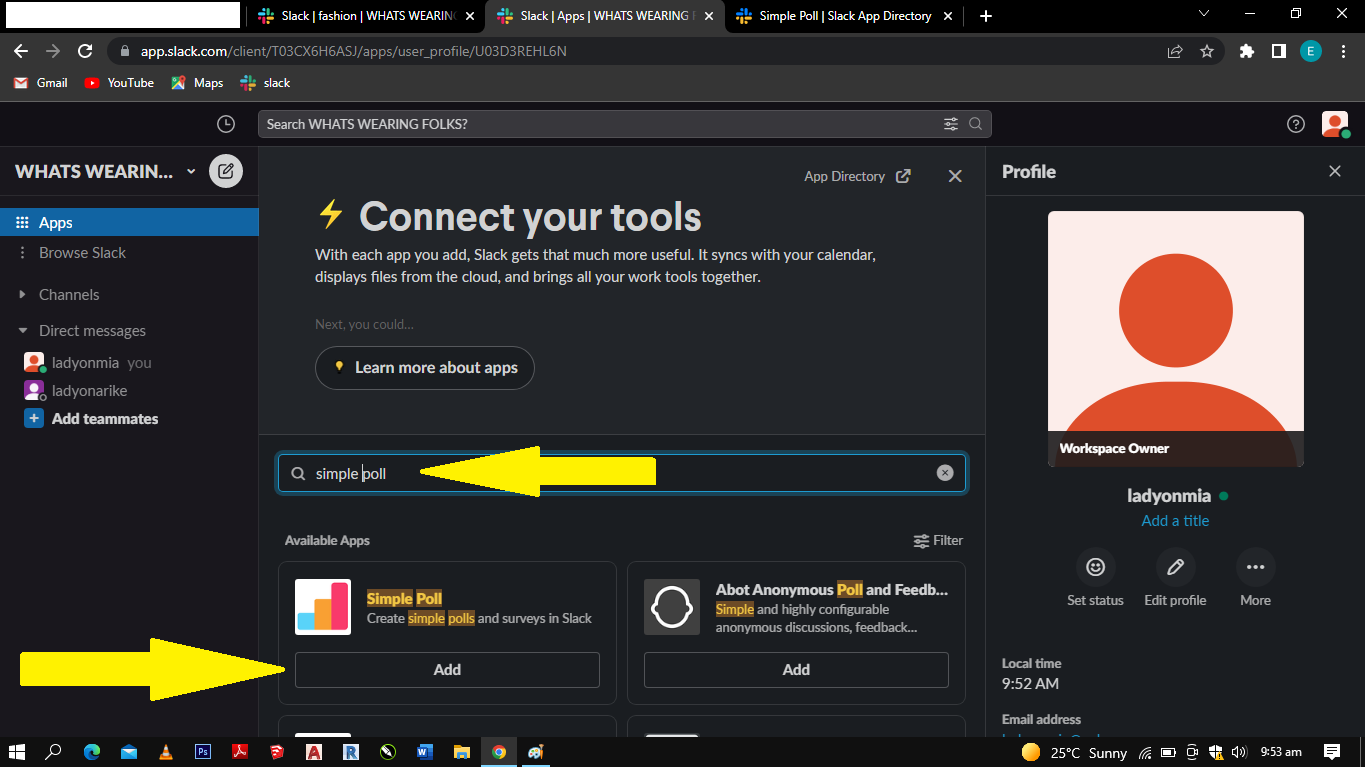This screenshot has width=1365, height=767.
Task: Reload the current page
Action: coord(85,51)
